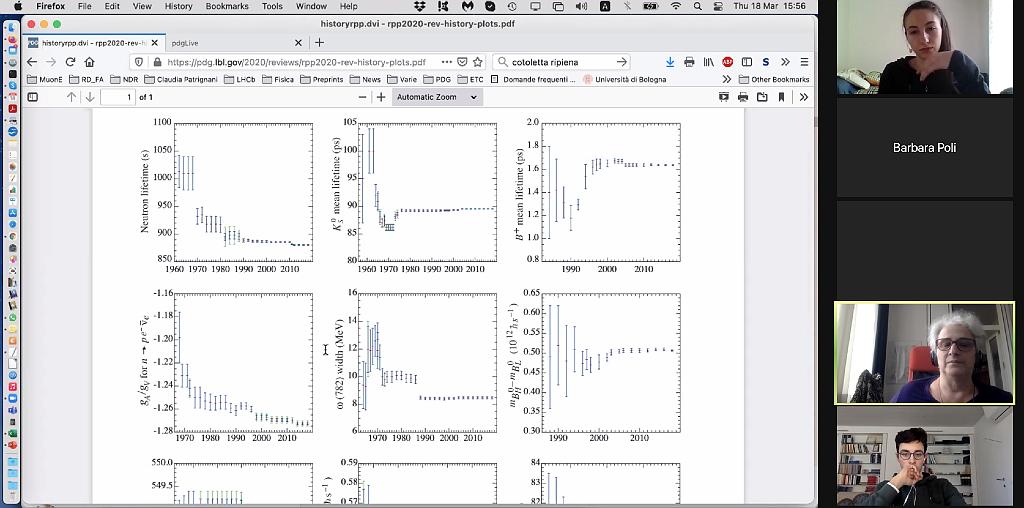Viewport: 1024px width, 508px height.
Task: Go back to previous page in Firefox
Action: click(x=32, y=62)
